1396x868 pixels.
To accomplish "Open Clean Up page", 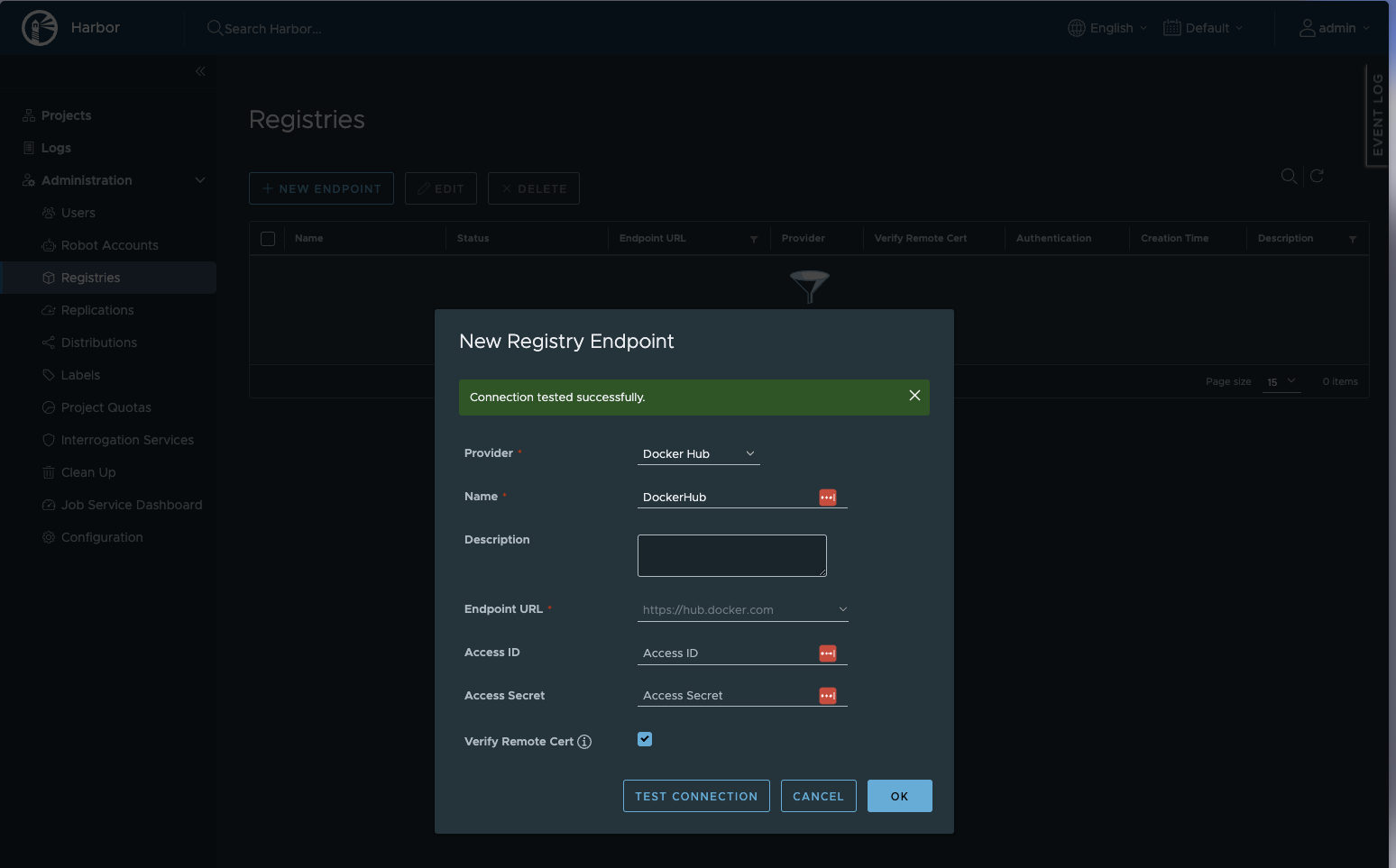I will 87,472.
